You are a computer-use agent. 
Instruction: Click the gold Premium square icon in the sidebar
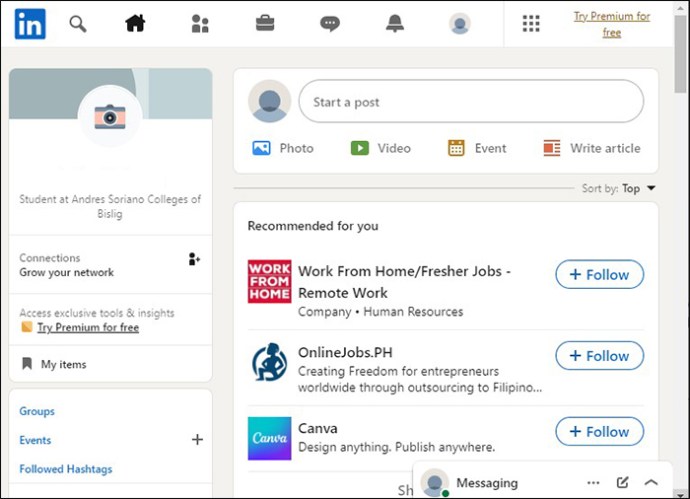coord(27,327)
